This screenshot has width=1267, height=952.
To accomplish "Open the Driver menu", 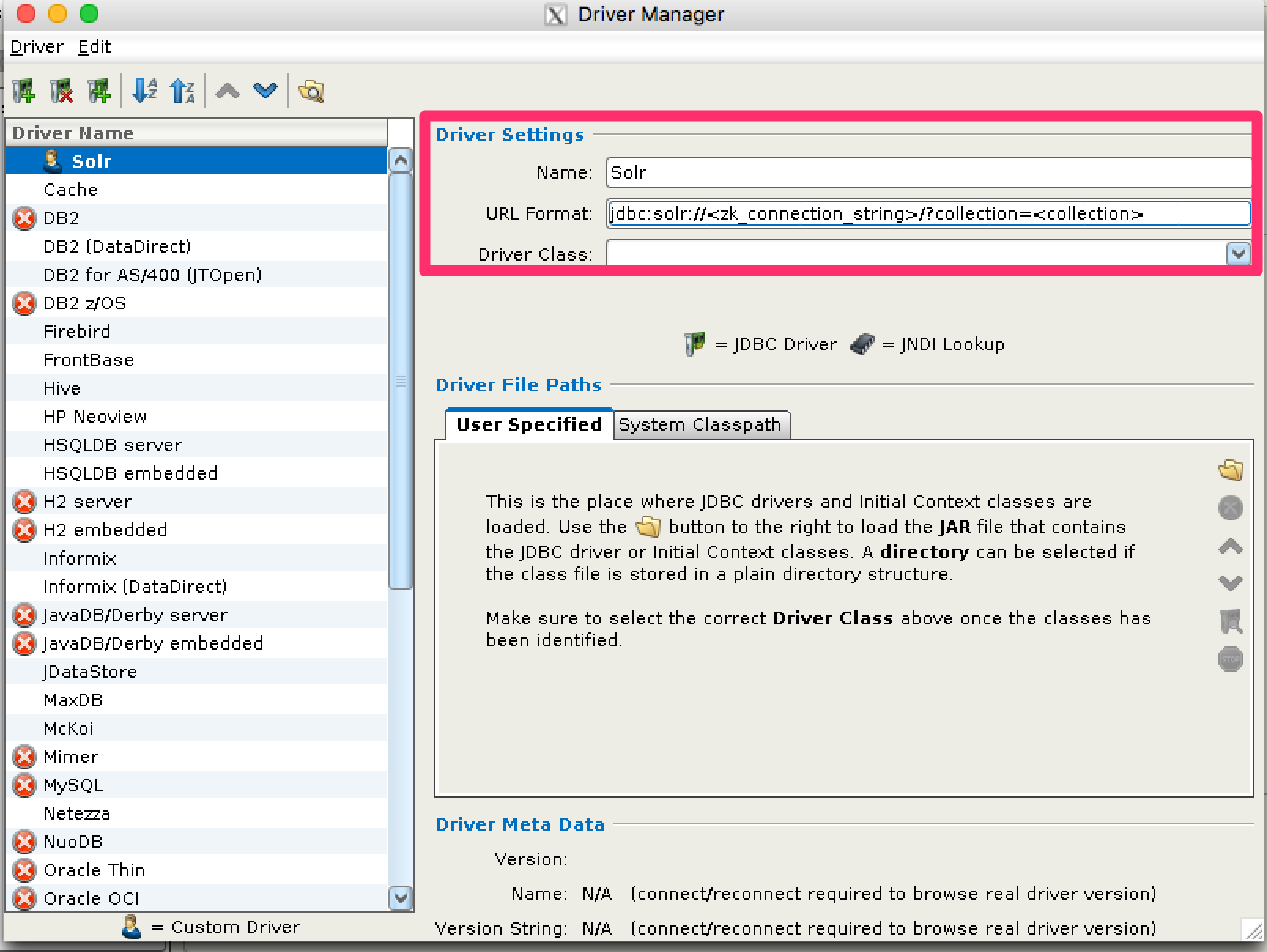I will [36, 47].
